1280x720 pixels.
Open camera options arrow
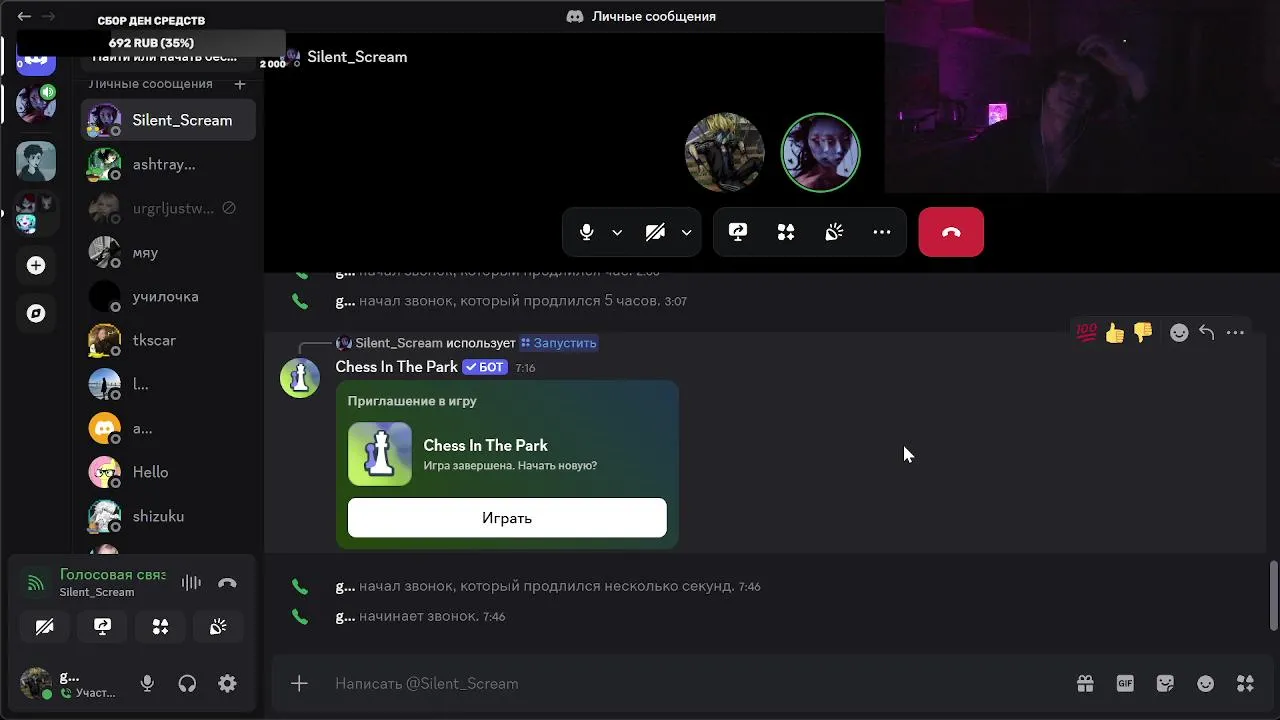click(x=686, y=232)
